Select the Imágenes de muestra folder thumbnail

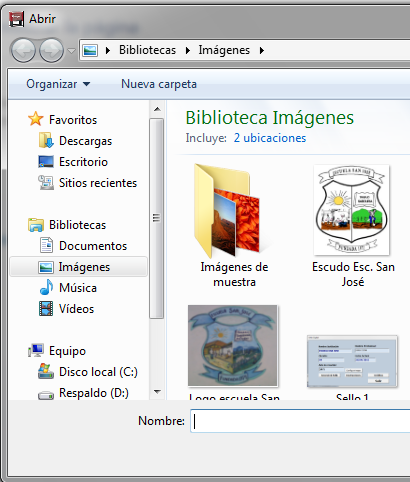230,211
